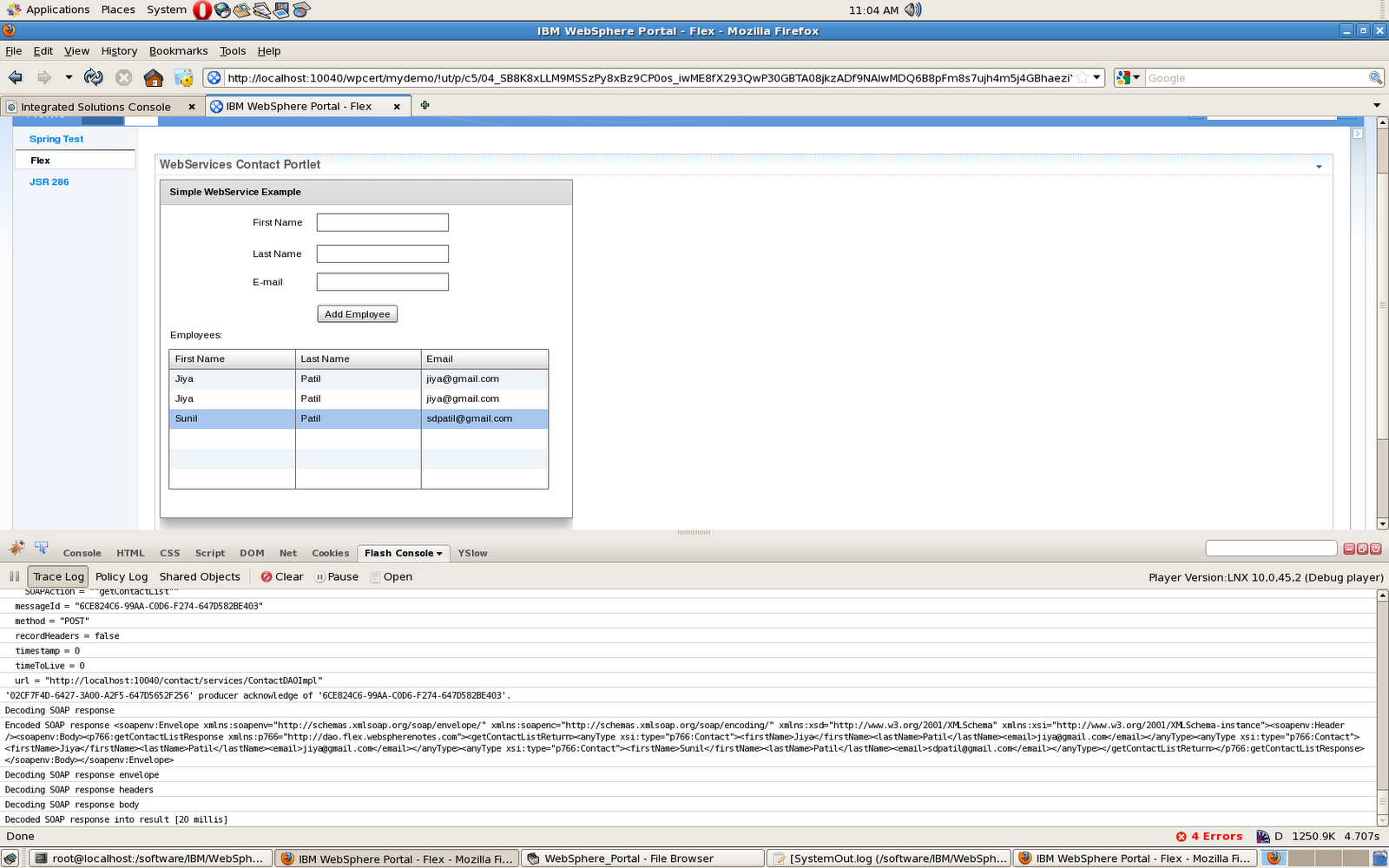Click the show desktop icon in bottom panel

[x=10, y=858]
